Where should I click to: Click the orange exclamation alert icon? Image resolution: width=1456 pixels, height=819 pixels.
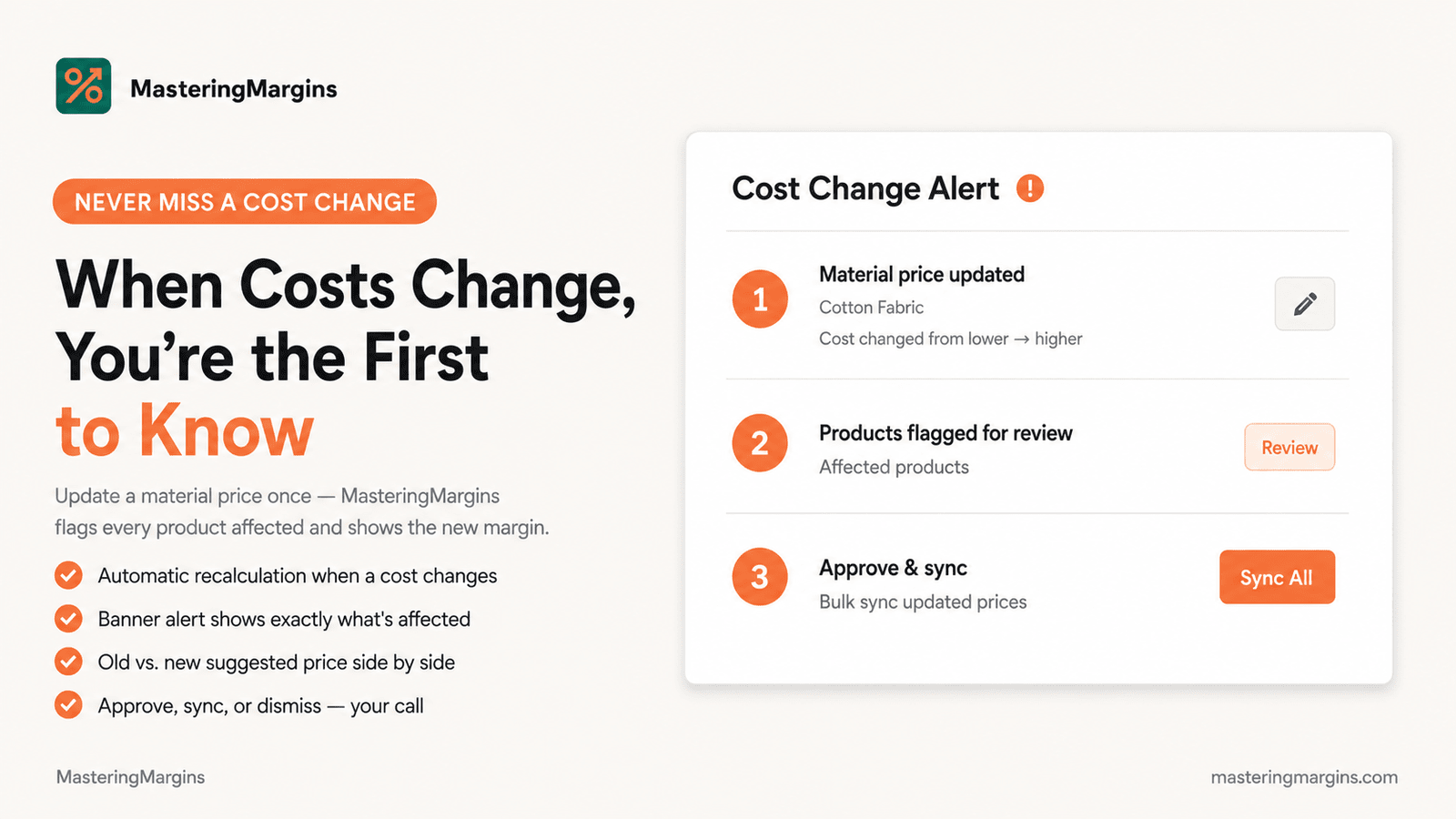(1030, 188)
